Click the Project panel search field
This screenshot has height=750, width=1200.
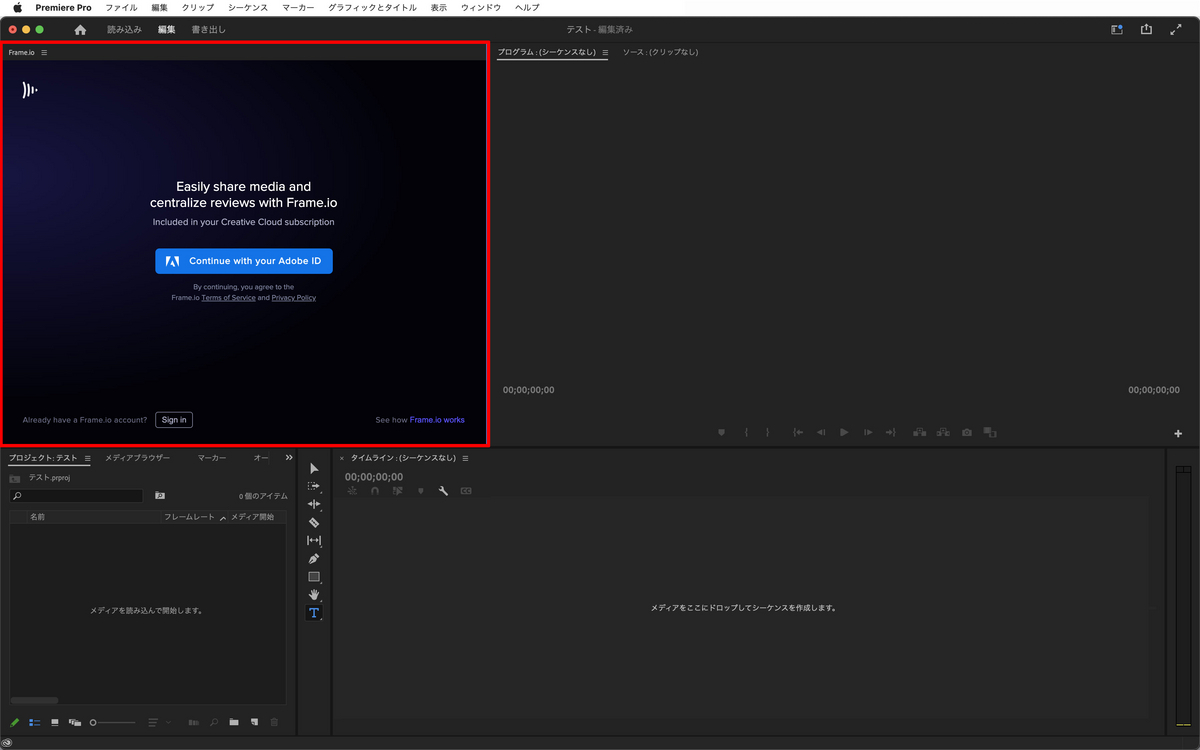point(76,496)
